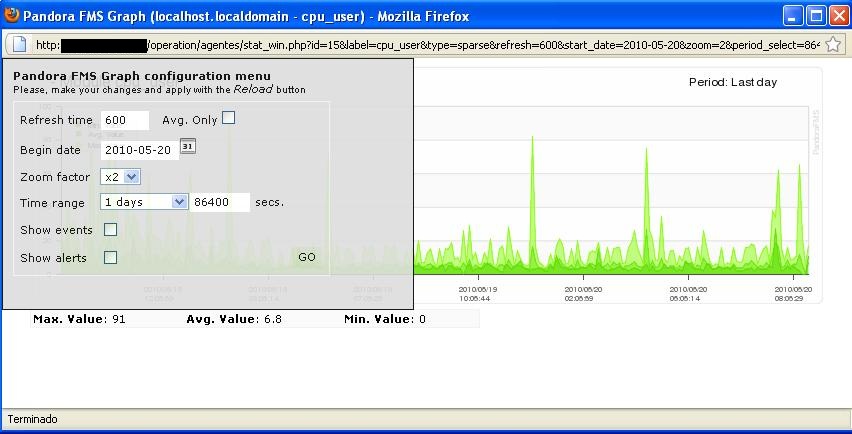Click the tallest green peak in graph
The image size is (852, 434).
coord(532,140)
